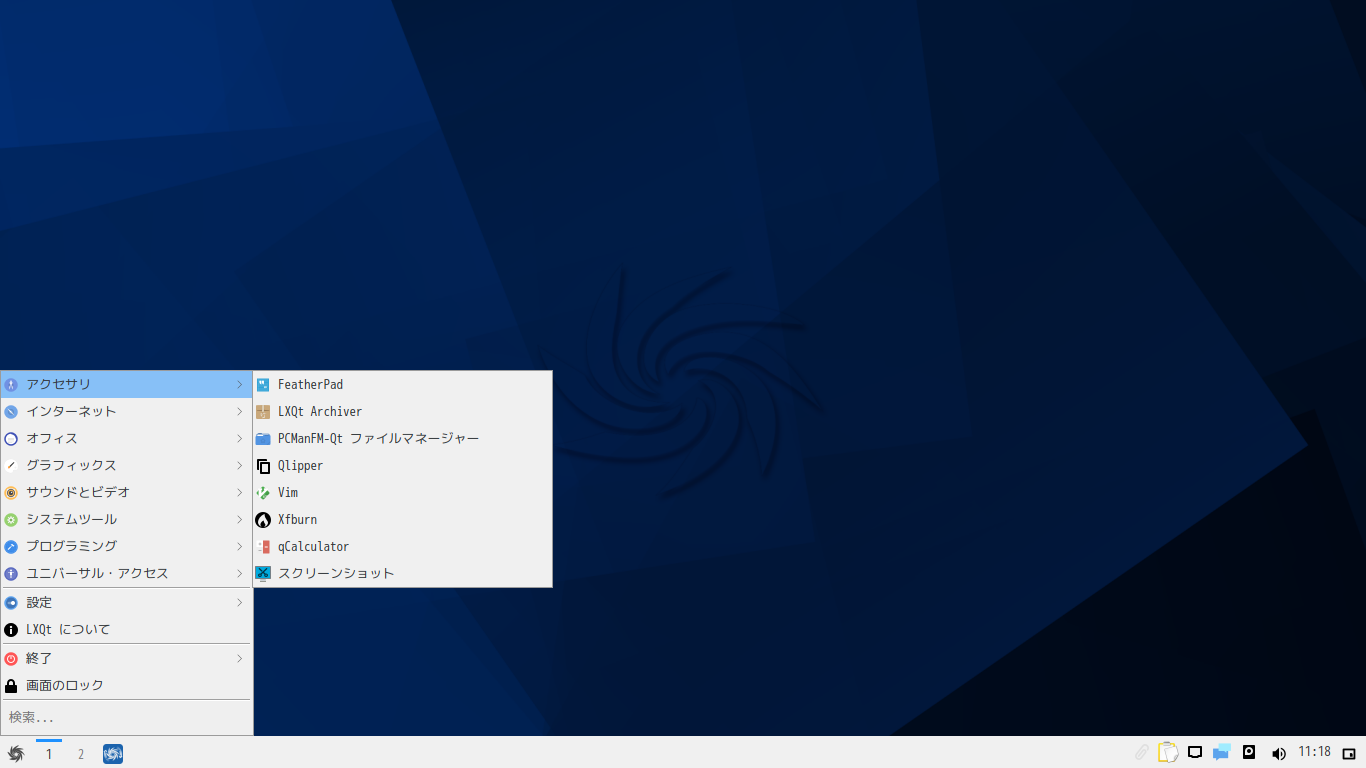Click the paperclip tray icon

pos(1142,753)
